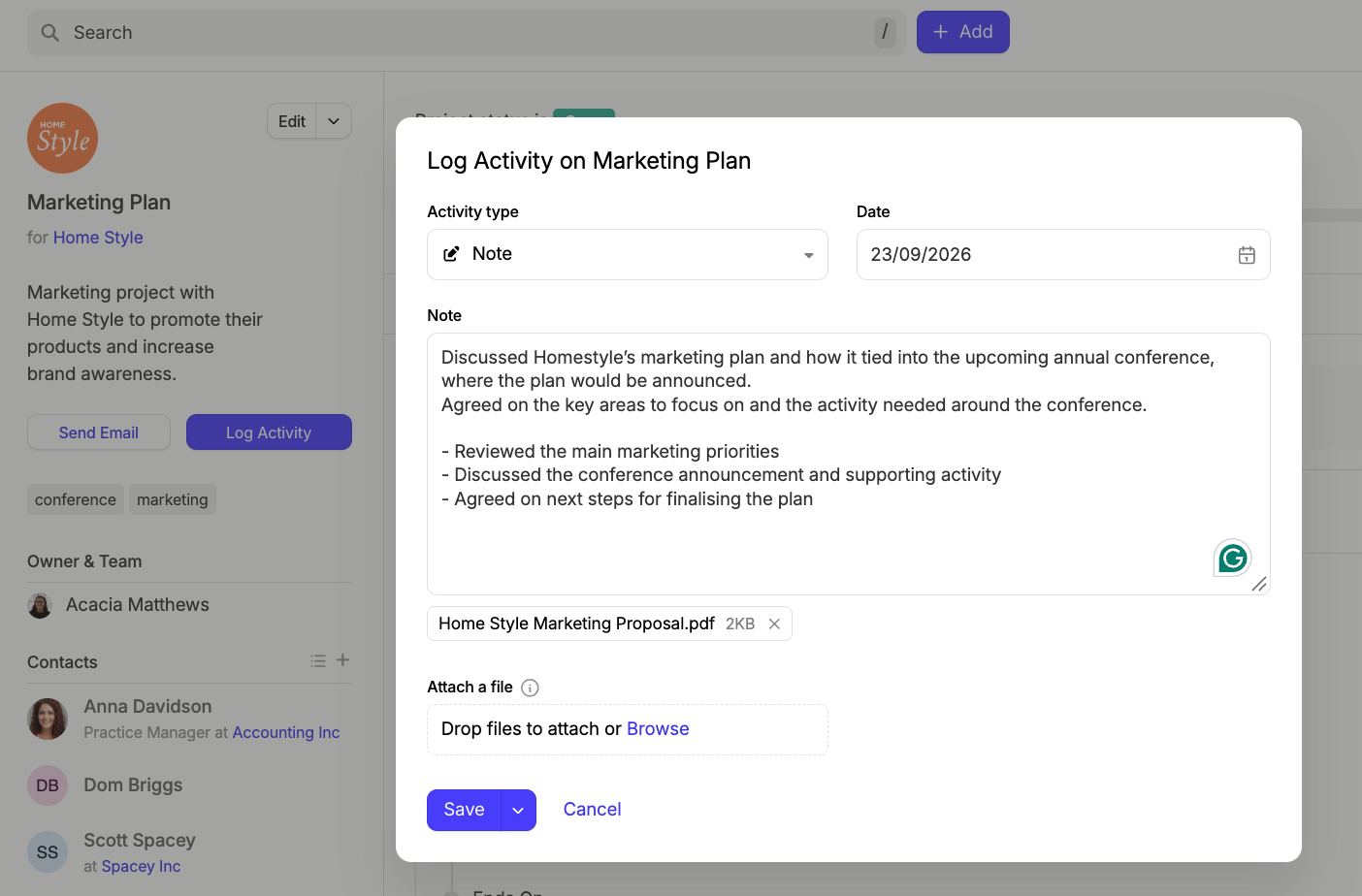Click the marketing tag
This screenshot has height=896, width=1362.
(x=173, y=499)
